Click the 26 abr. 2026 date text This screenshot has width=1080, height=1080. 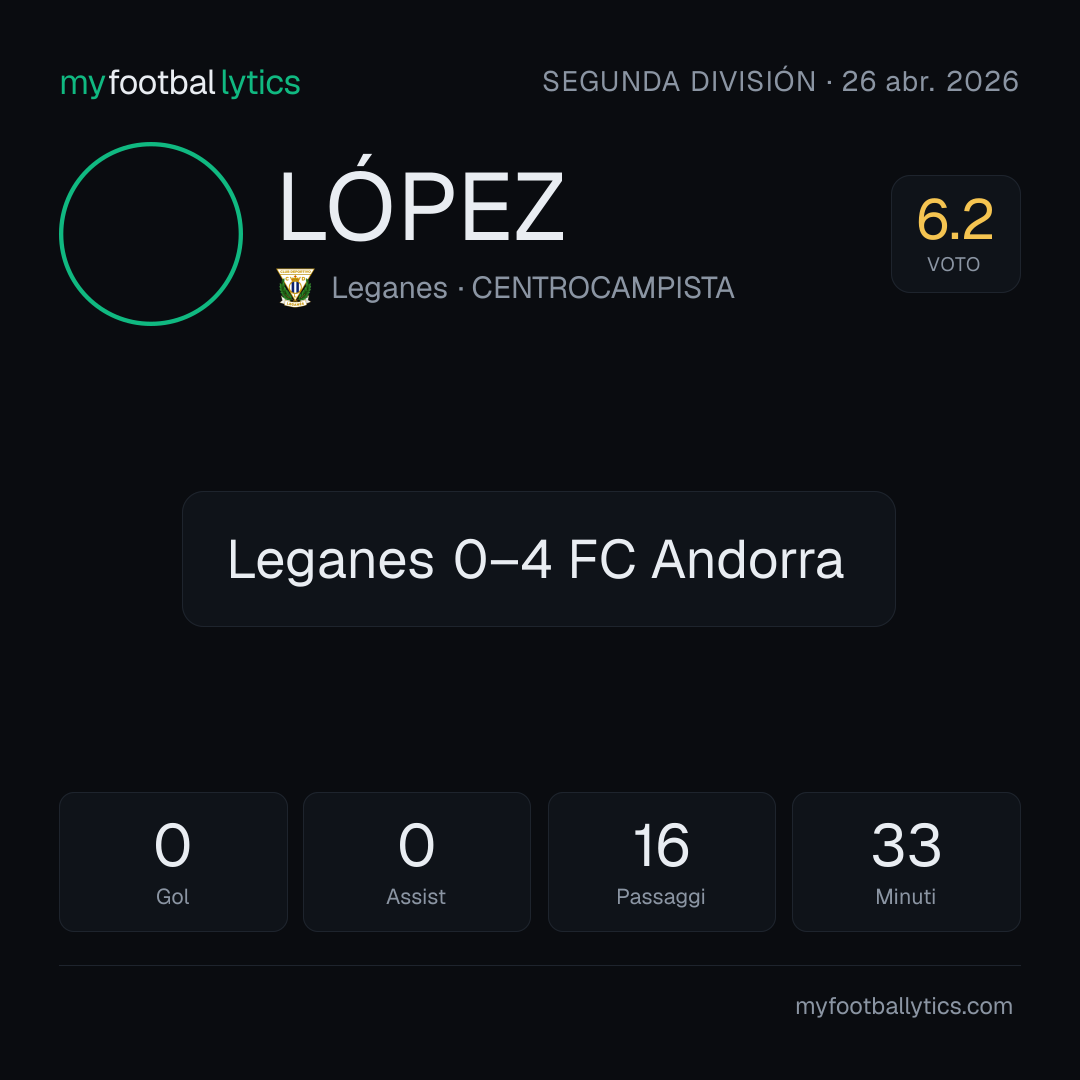(930, 81)
